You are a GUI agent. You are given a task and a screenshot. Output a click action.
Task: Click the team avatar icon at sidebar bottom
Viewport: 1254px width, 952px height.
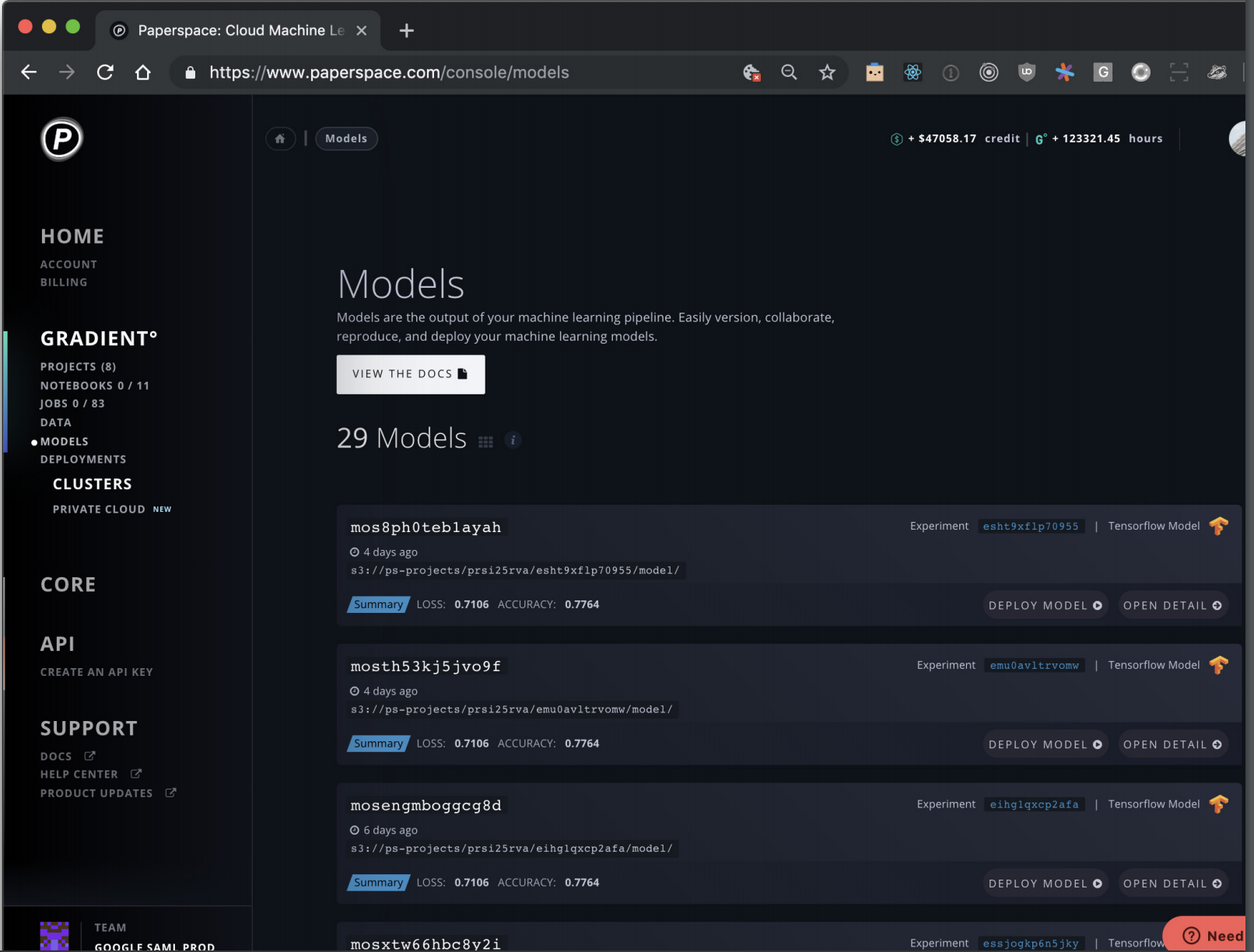click(x=54, y=936)
